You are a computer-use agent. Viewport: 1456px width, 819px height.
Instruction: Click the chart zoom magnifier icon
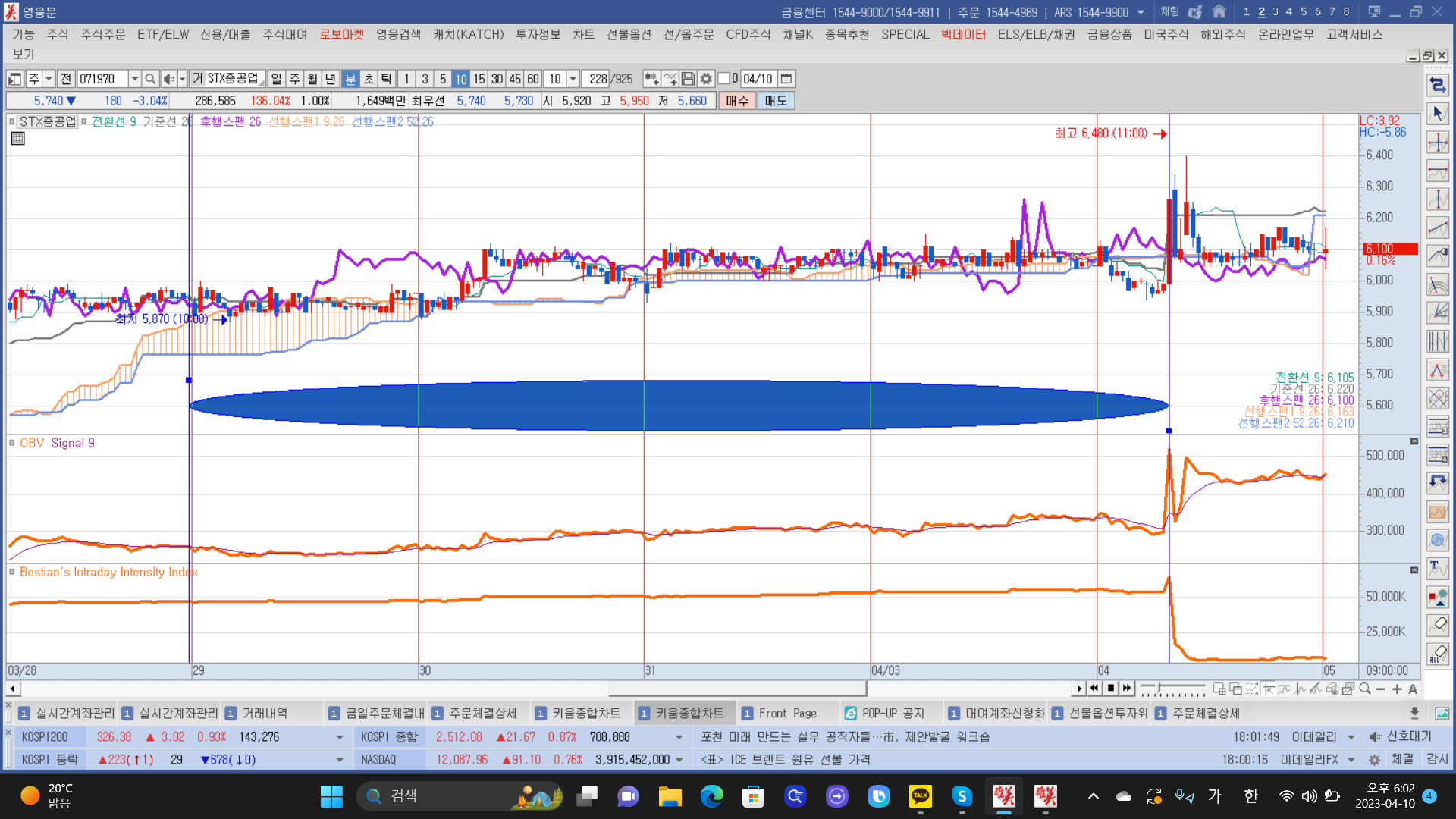tap(1365, 689)
